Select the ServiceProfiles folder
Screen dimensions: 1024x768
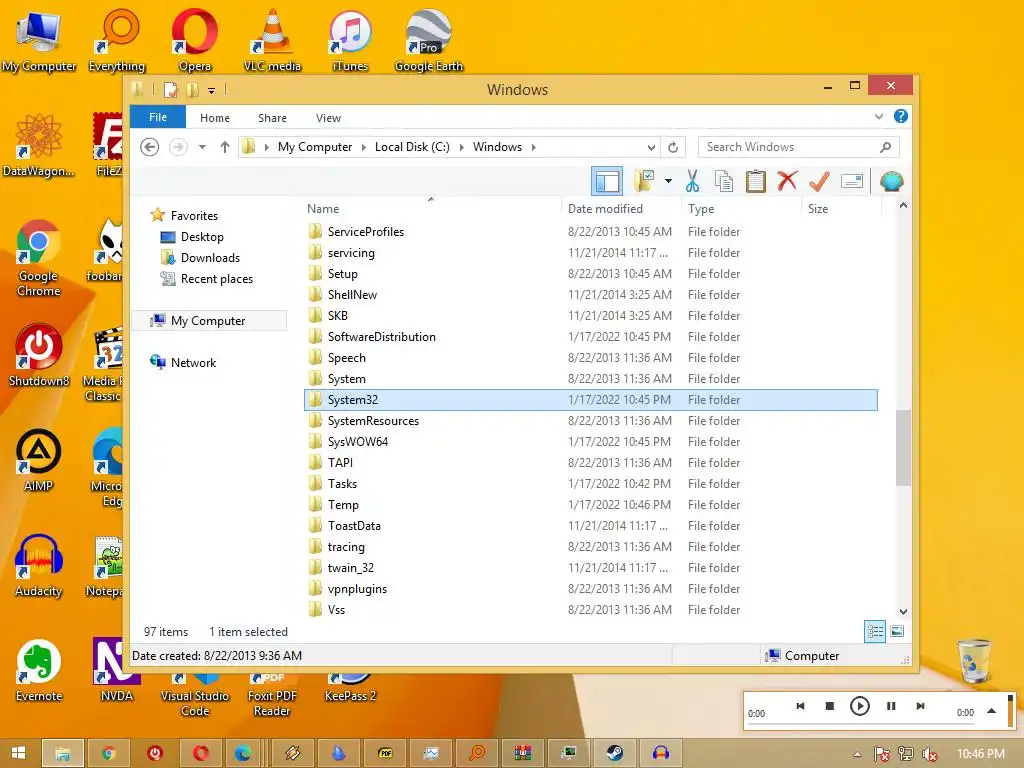pyautogui.click(x=590, y=232)
